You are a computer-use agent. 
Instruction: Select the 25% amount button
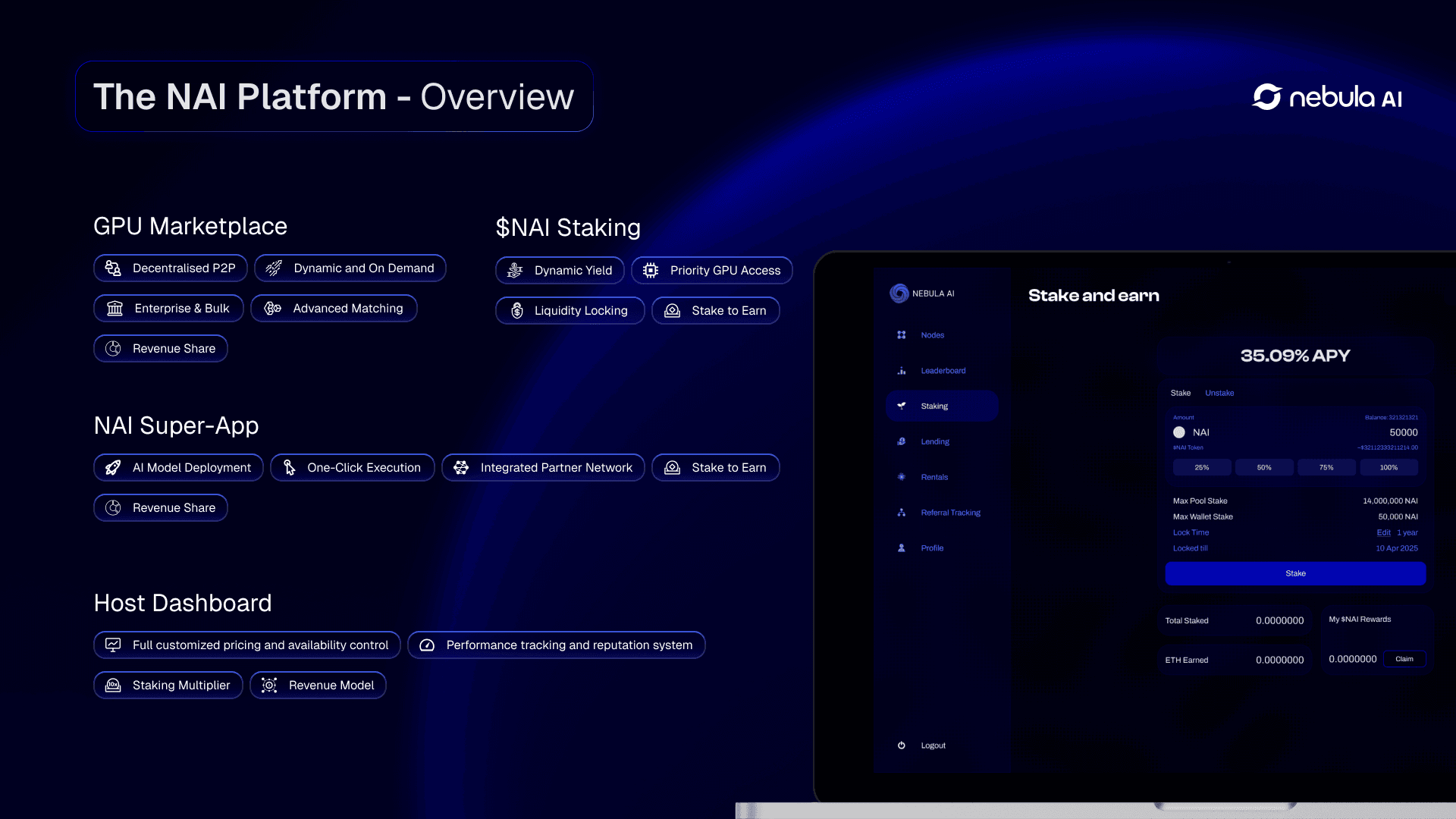point(1202,468)
